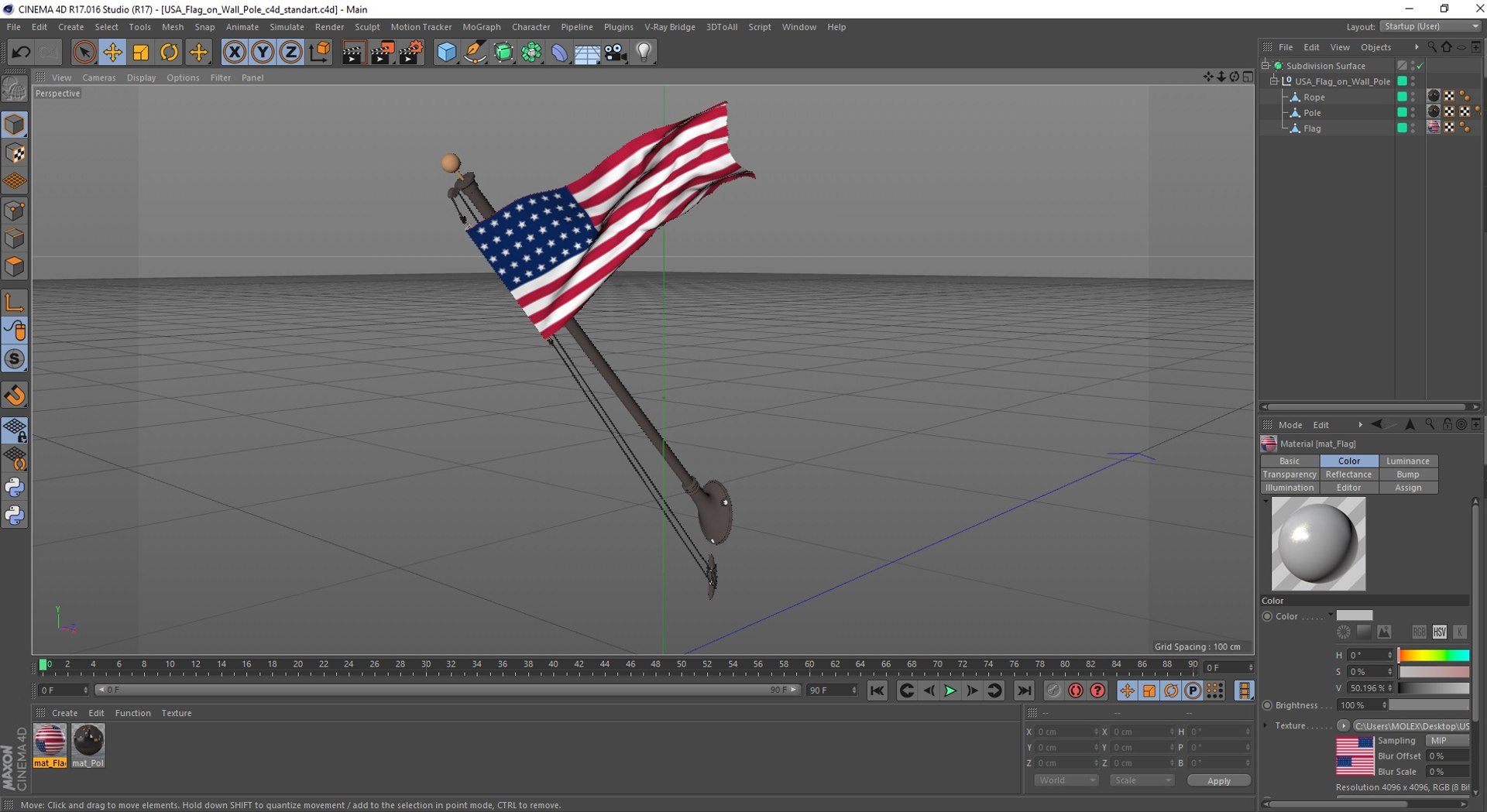This screenshot has height=812, width=1487.
Task: Open the MoGraph menu
Action: click(x=481, y=27)
